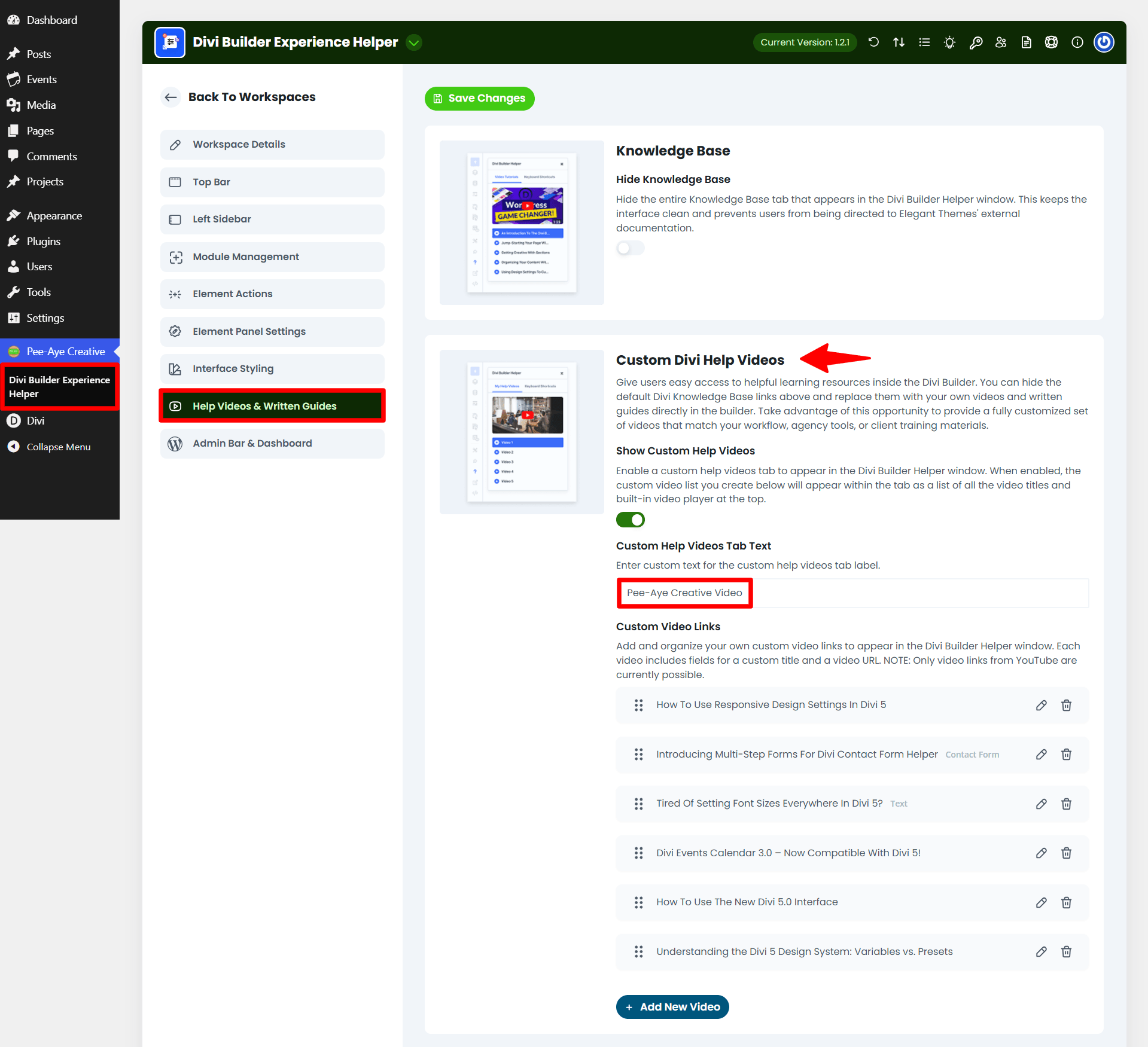Screen dimensions: 1148x1047
Task: Delete the New Divi 5.0 Interface video
Action: pos(1066,902)
